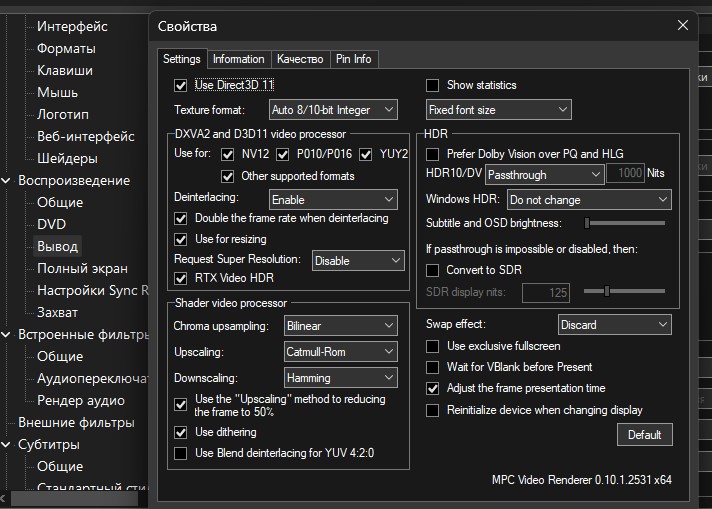
Task: Open Полный экран settings page
Action: click(82, 269)
